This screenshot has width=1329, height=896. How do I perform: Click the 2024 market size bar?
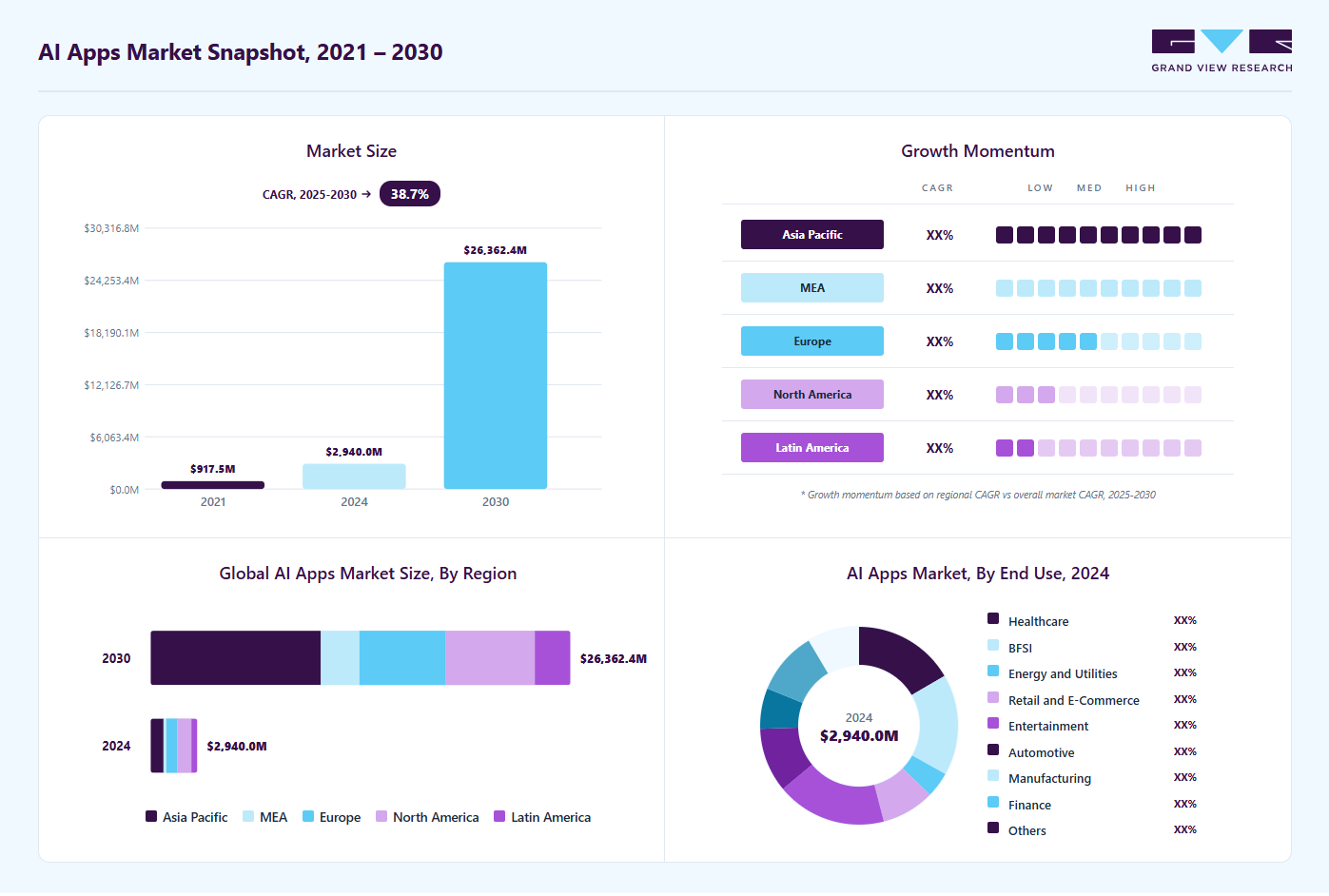[354, 477]
